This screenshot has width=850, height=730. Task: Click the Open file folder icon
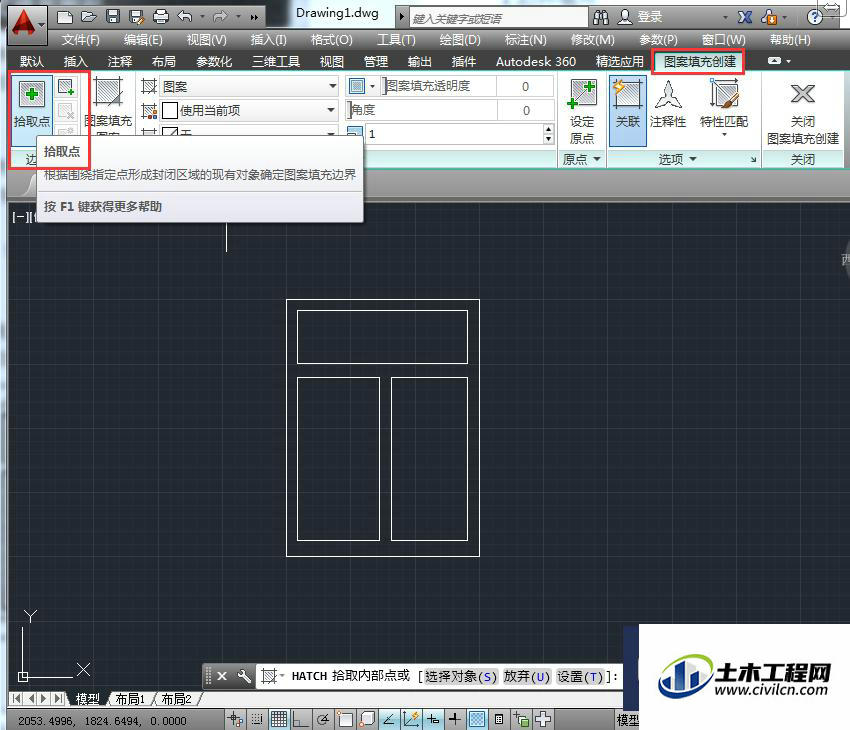pos(89,17)
